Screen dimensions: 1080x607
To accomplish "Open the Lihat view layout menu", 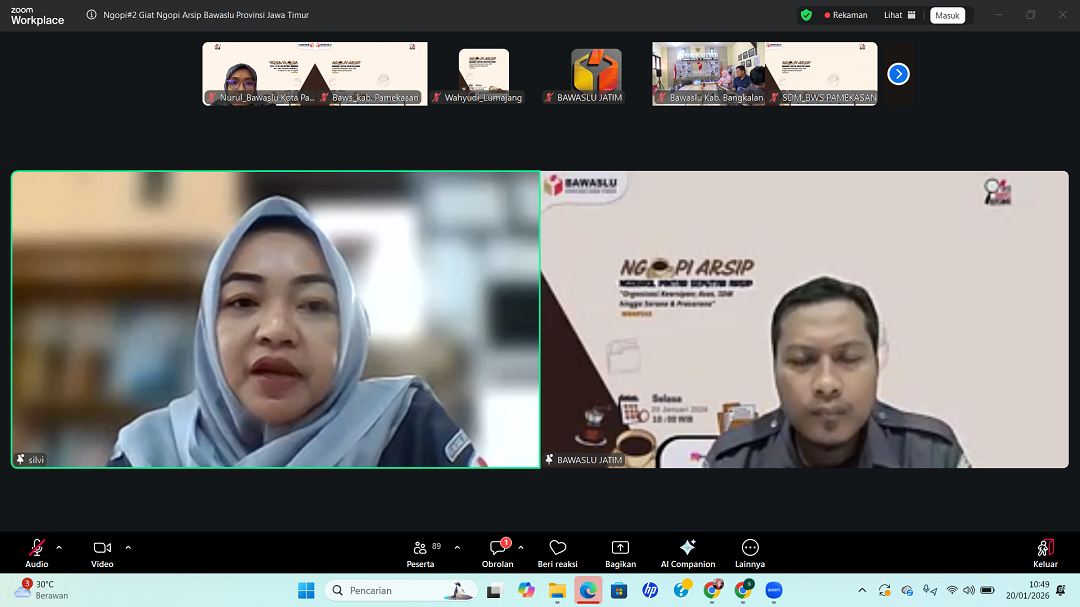I will 900,15.
